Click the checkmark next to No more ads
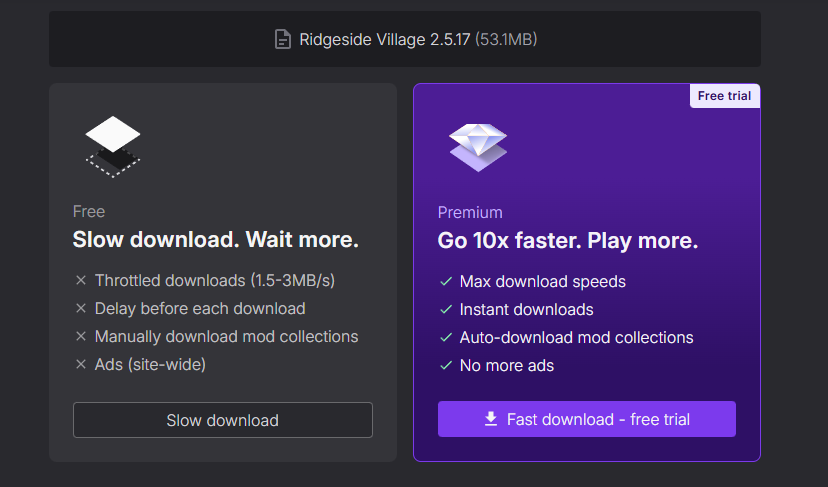Image resolution: width=828 pixels, height=487 pixels. tap(446, 366)
